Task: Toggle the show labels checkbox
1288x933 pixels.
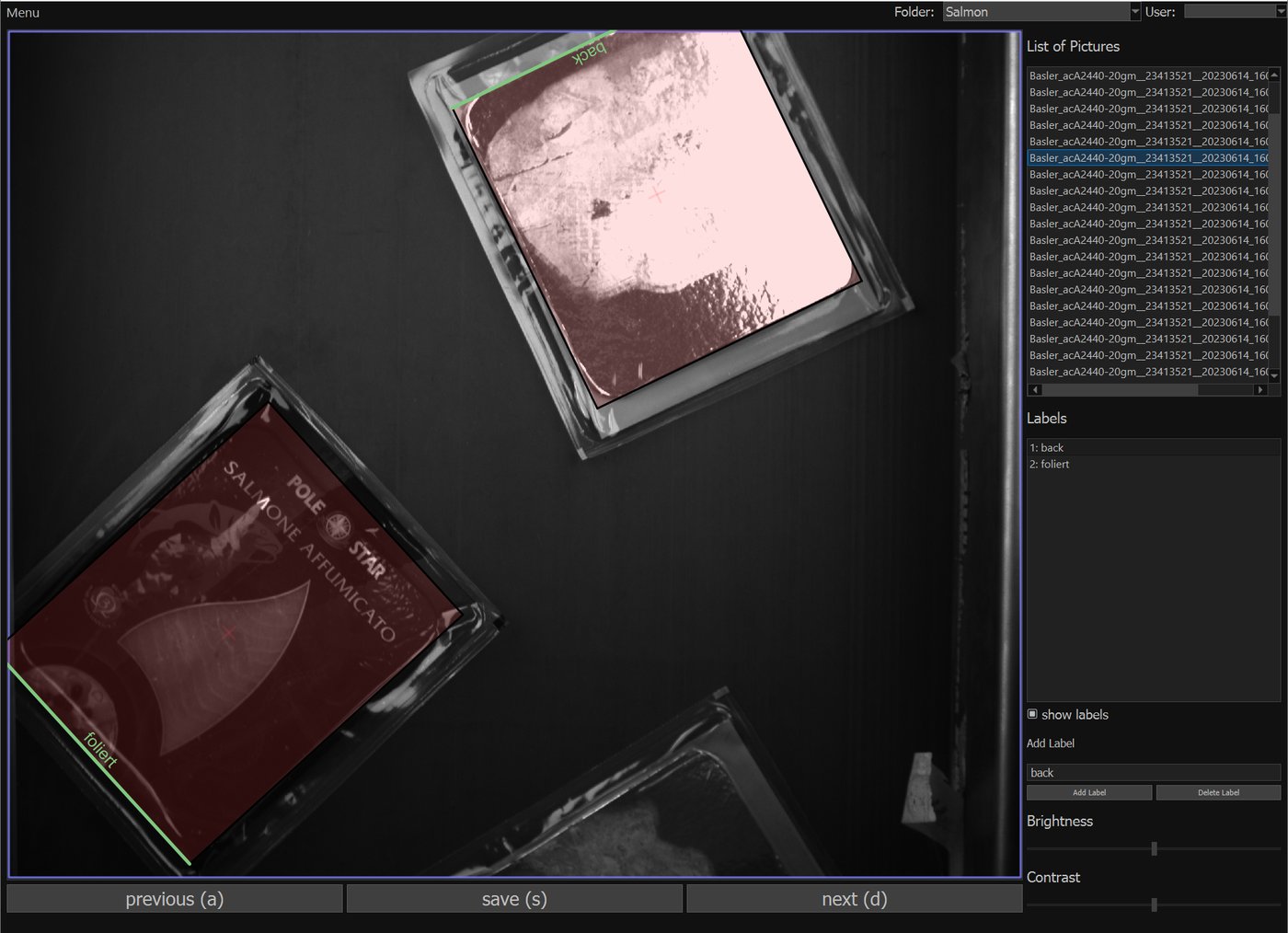Action: 1032,714
